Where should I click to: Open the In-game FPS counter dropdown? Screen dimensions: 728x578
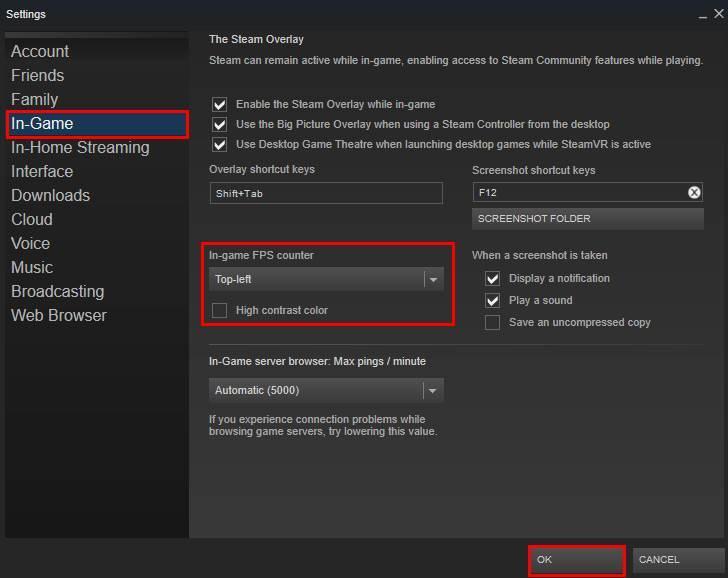(x=326, y=279)
